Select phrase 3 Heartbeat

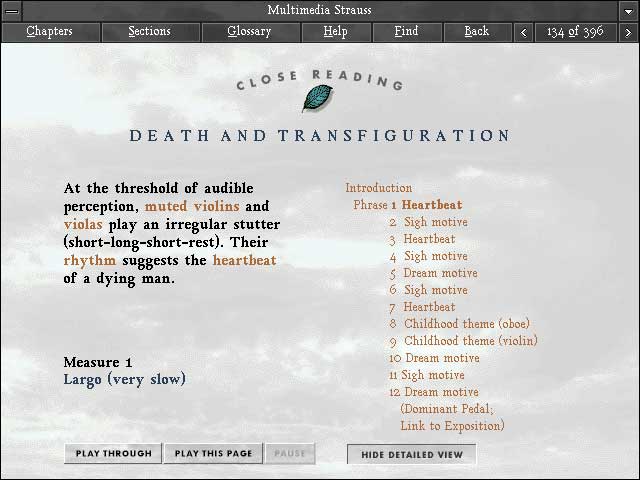pyautogui.click(x=422, y=239)
